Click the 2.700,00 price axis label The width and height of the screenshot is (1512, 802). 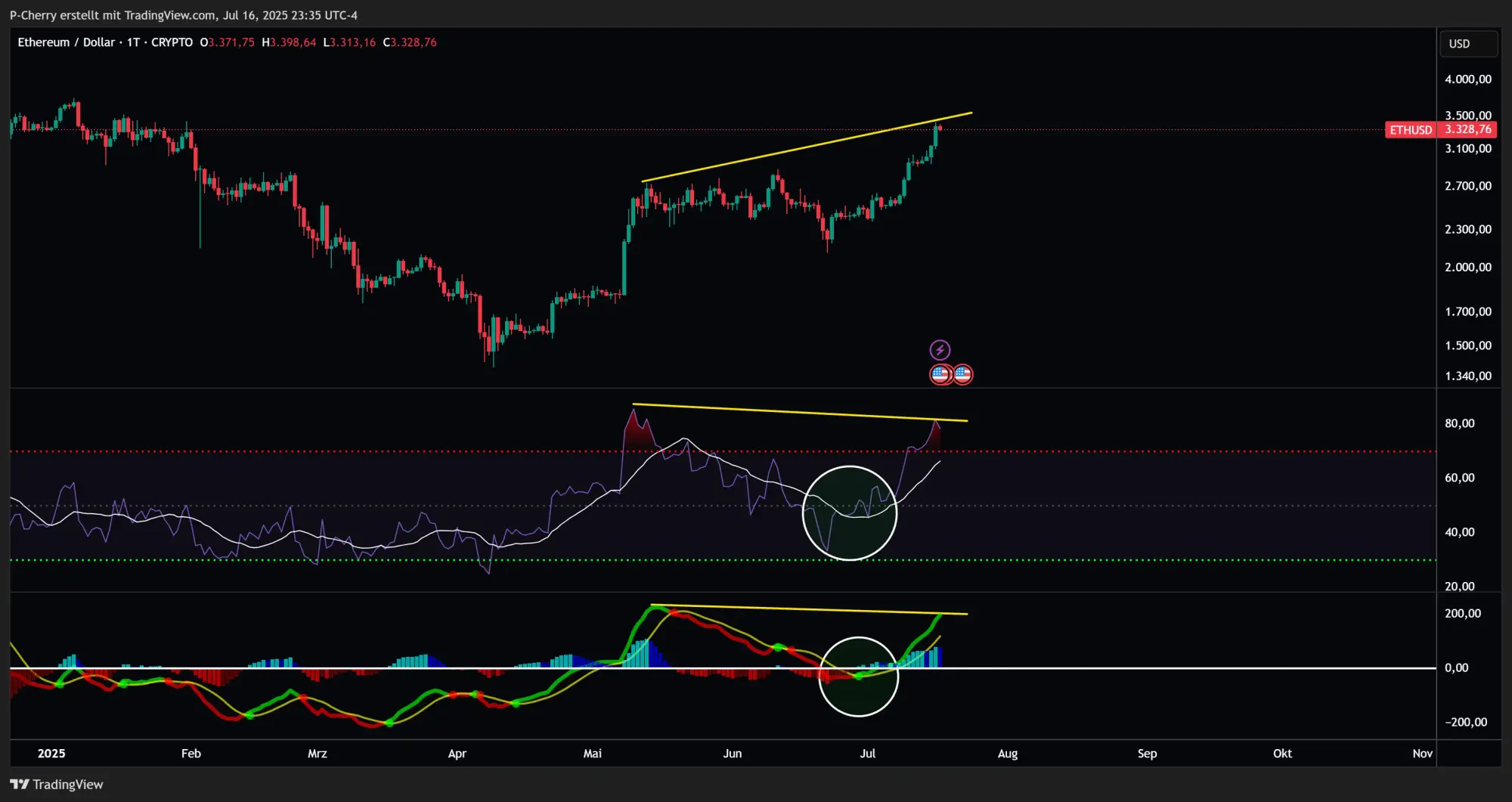[x=1468, y=186]
